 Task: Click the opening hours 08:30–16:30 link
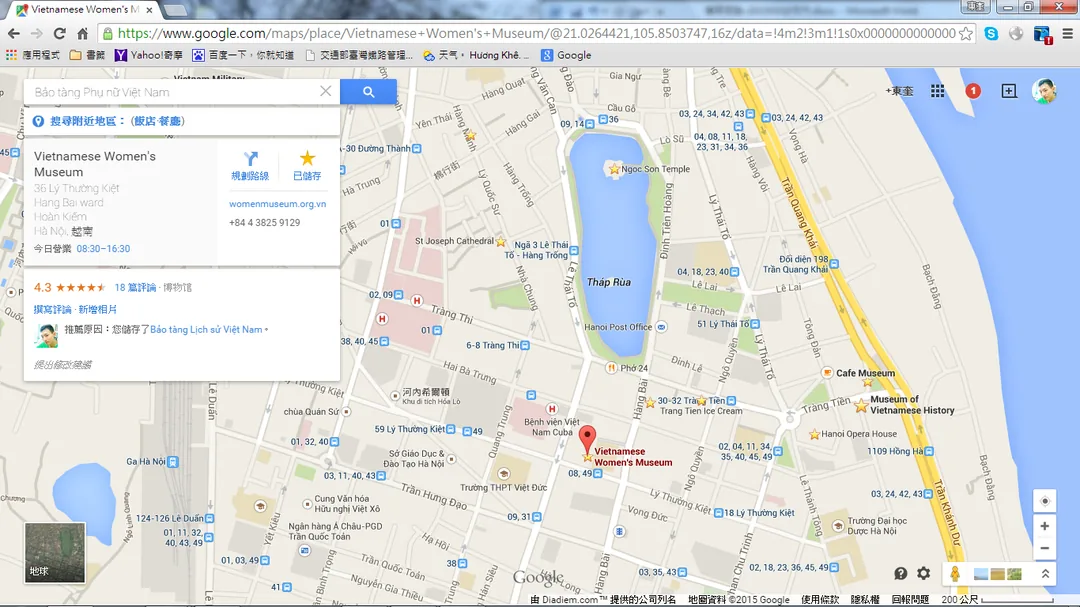(x=103, y=249)
